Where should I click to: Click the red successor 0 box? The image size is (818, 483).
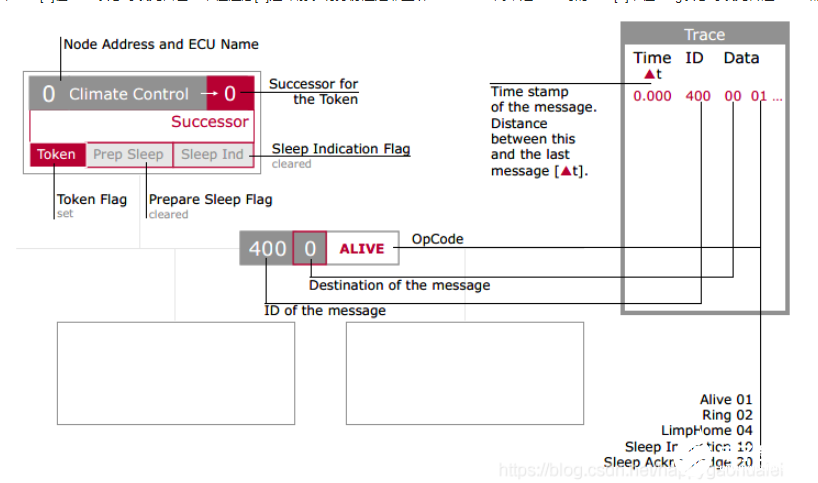point(230,94)
